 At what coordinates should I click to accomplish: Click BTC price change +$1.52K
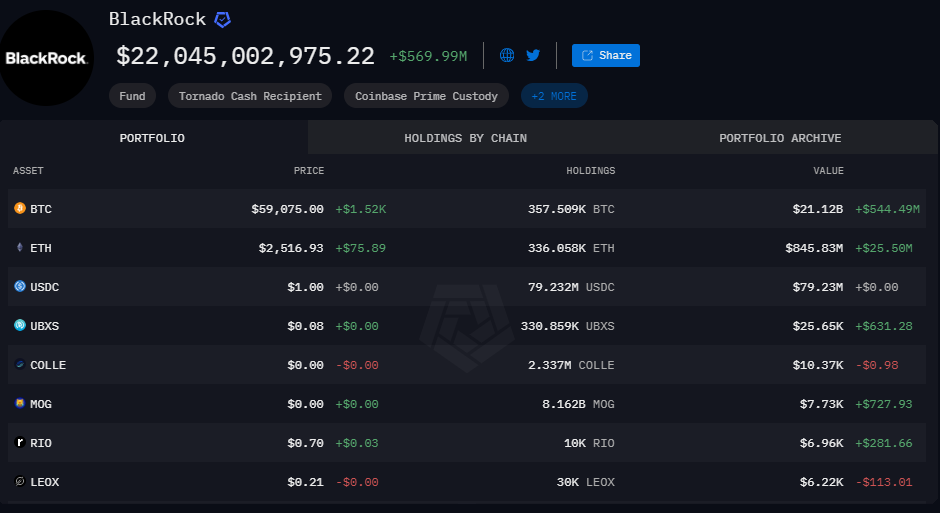coord(361,209)
